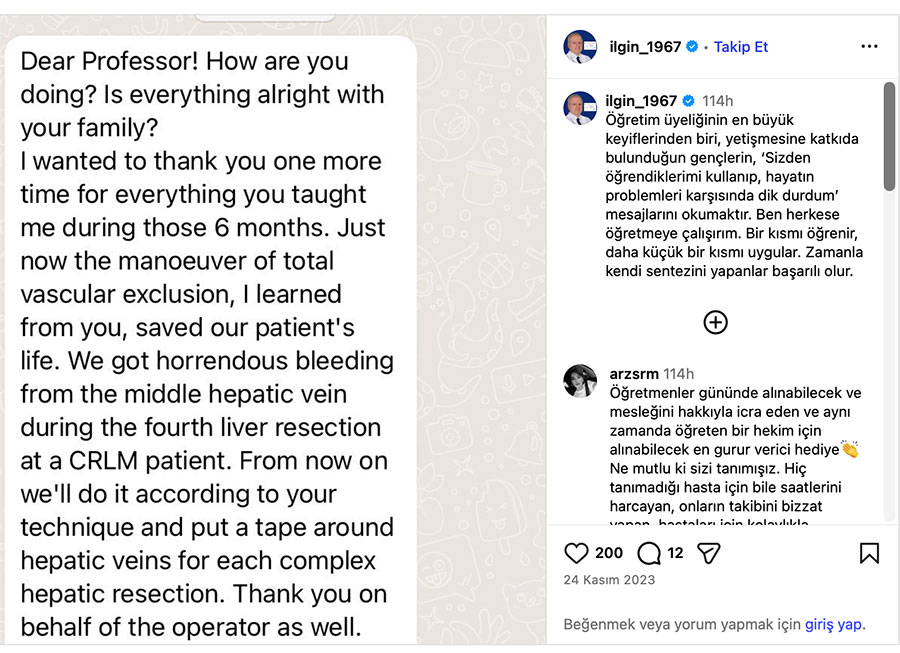Save the post with the bookmark icon
900x653 pixels.
(x=869, y=553)
